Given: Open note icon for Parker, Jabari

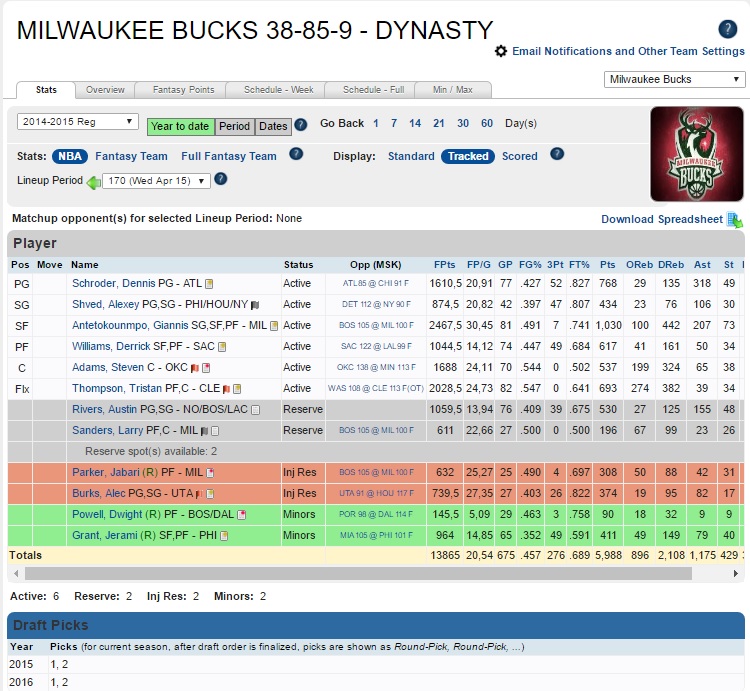Looking at the screenshot, I should pos(210,473).
